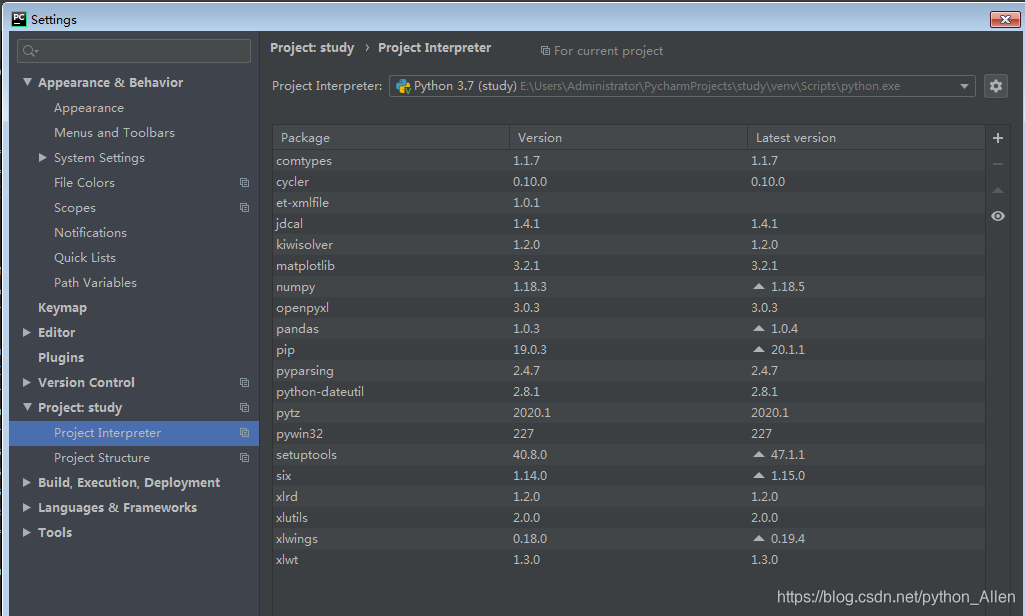Click Project: study breadcrumb
1025x616 pixels.
point(312,48)
